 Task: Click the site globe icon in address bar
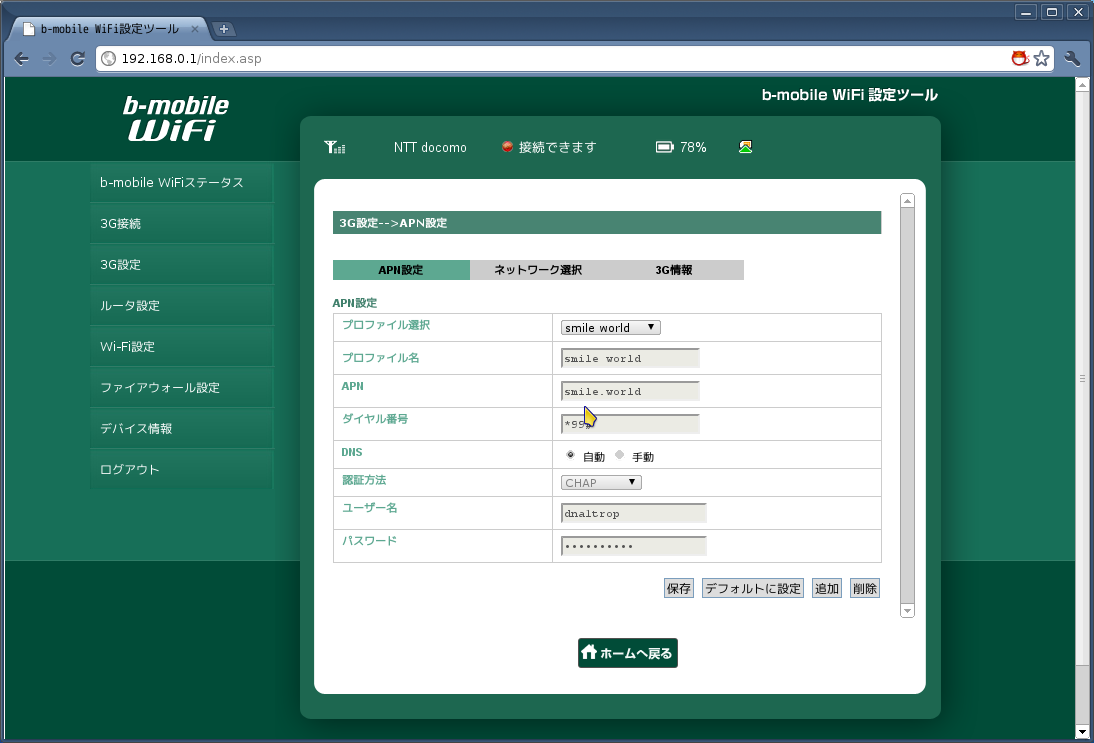click(x=108, y=59)
